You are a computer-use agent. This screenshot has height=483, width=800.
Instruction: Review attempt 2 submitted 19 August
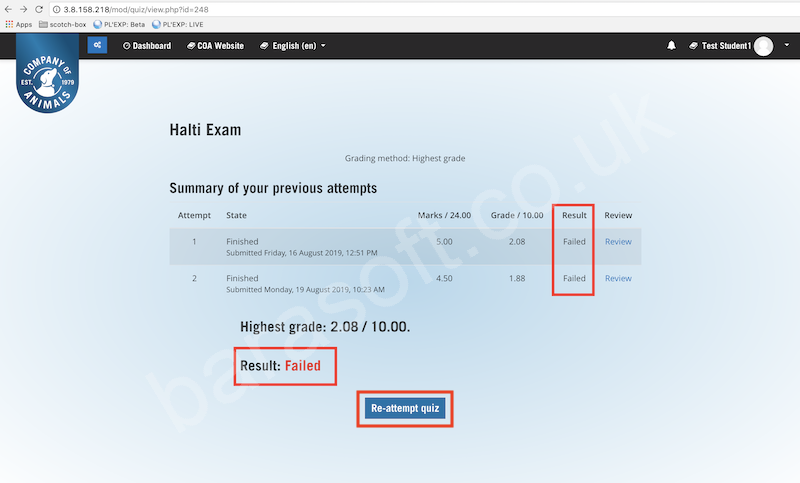(x=618, y=278)
